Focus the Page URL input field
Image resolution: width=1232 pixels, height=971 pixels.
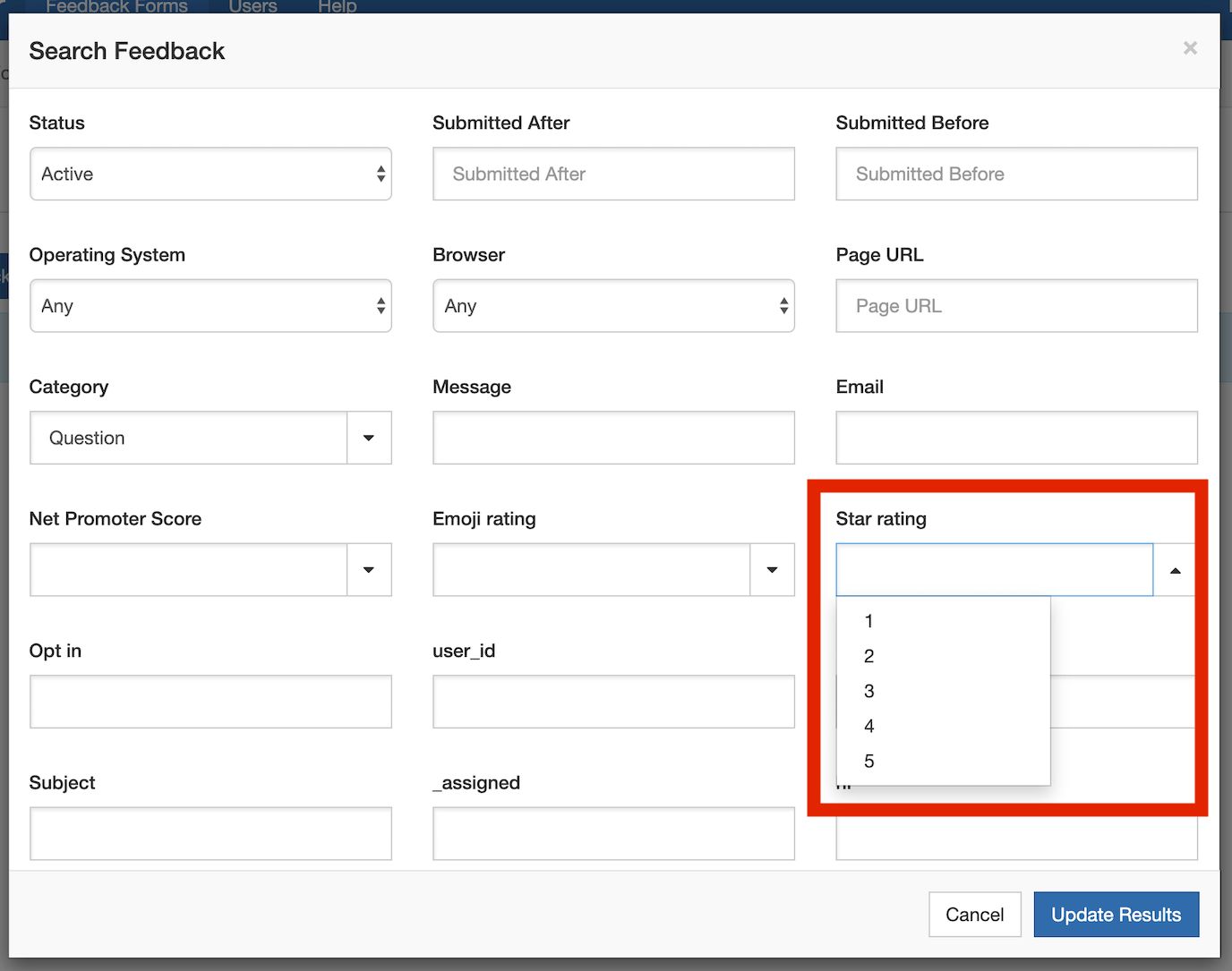1016,305
